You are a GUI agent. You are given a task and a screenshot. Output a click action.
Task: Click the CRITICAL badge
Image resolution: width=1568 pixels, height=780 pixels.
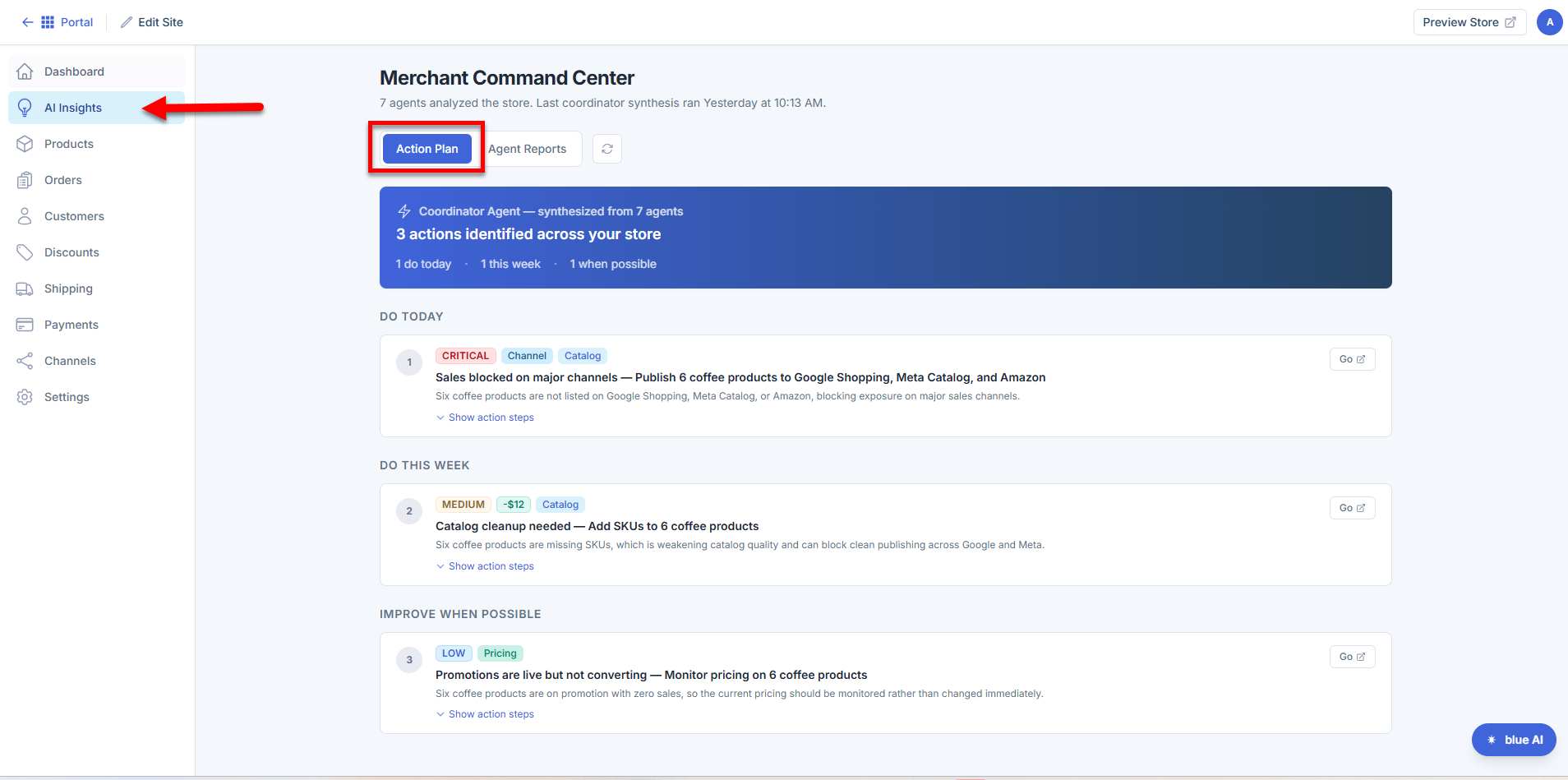(x=465, y=356)
